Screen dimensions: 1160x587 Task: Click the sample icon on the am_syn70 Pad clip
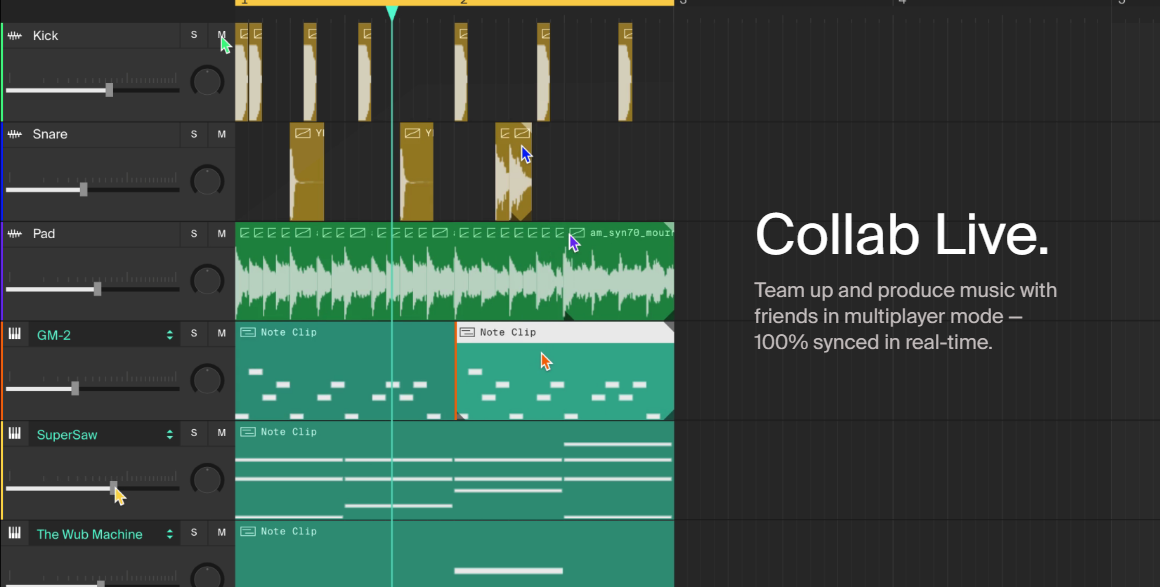pos(577,232)
